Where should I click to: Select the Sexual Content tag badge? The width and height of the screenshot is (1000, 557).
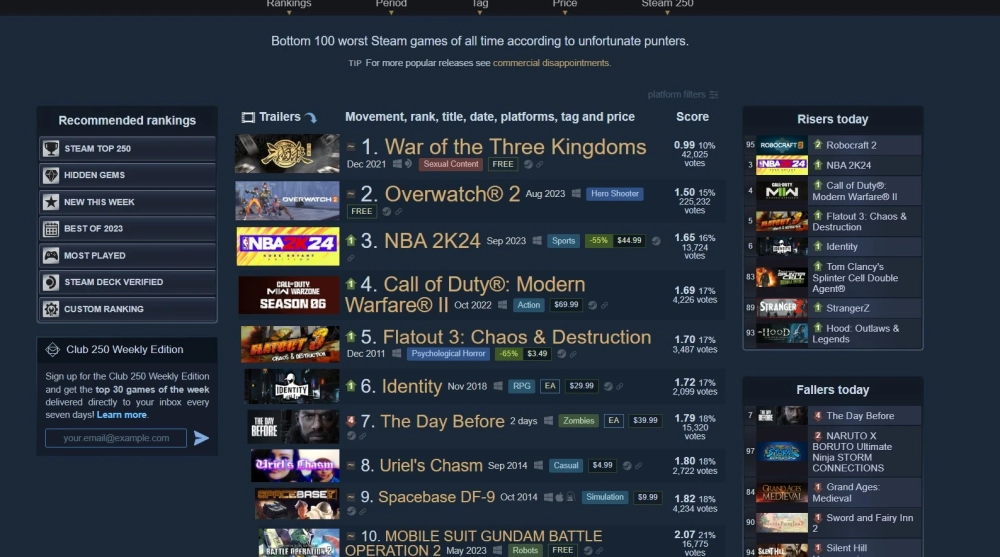pyautogui.click(x=451, y=164)
